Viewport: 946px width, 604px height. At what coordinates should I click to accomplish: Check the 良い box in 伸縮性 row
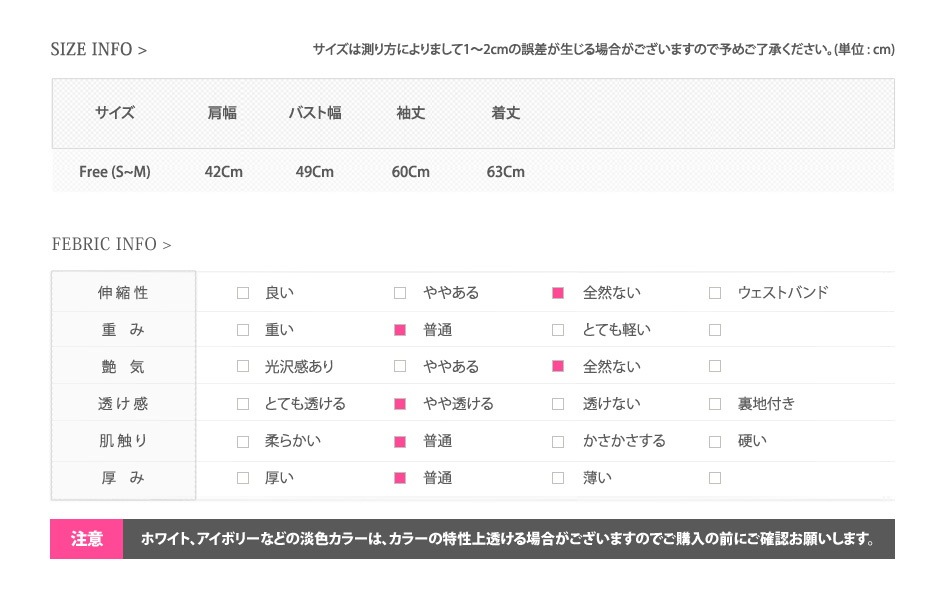pyautogui.click(x=243, y=293)
